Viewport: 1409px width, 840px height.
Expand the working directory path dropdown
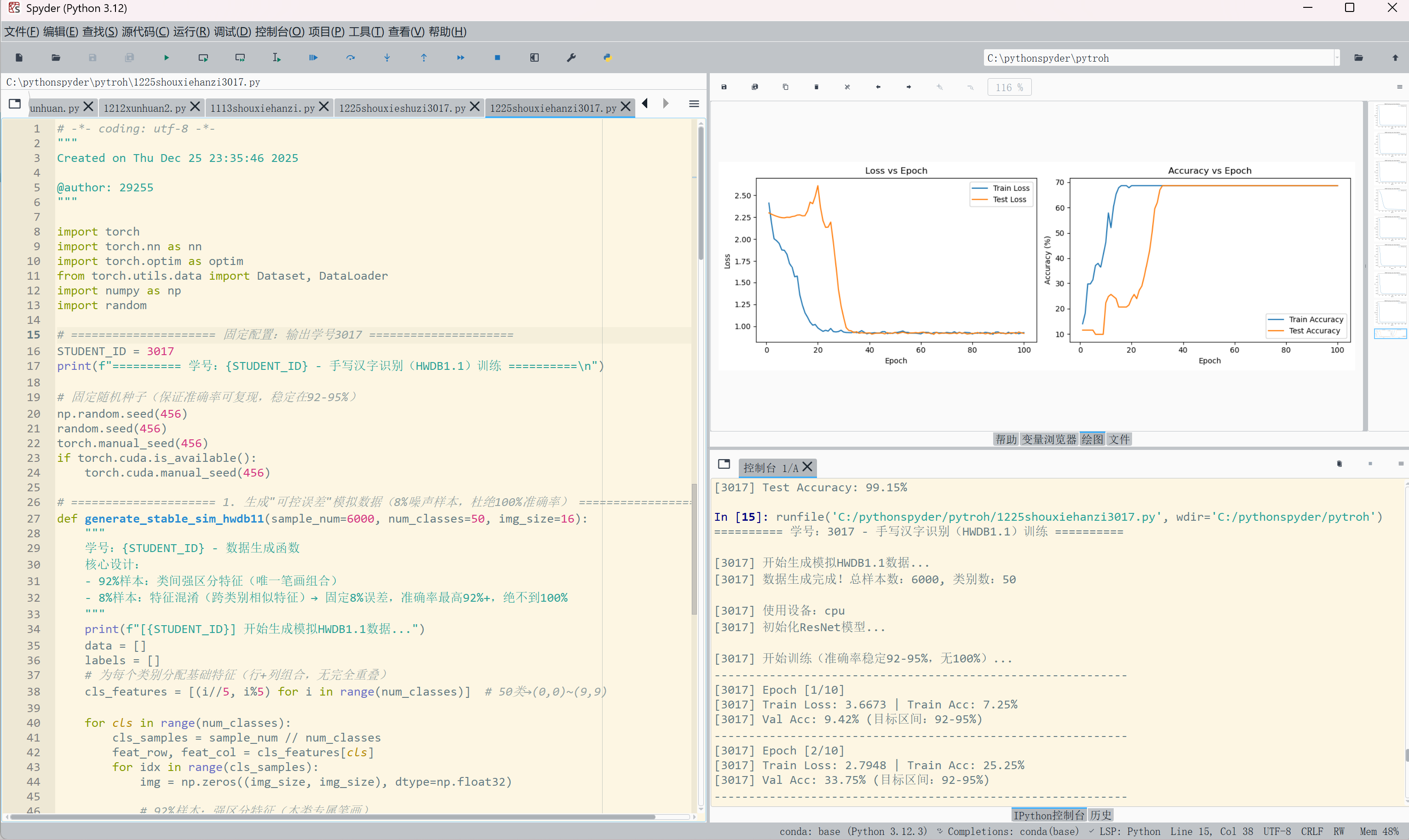(x=1337, y=58)
